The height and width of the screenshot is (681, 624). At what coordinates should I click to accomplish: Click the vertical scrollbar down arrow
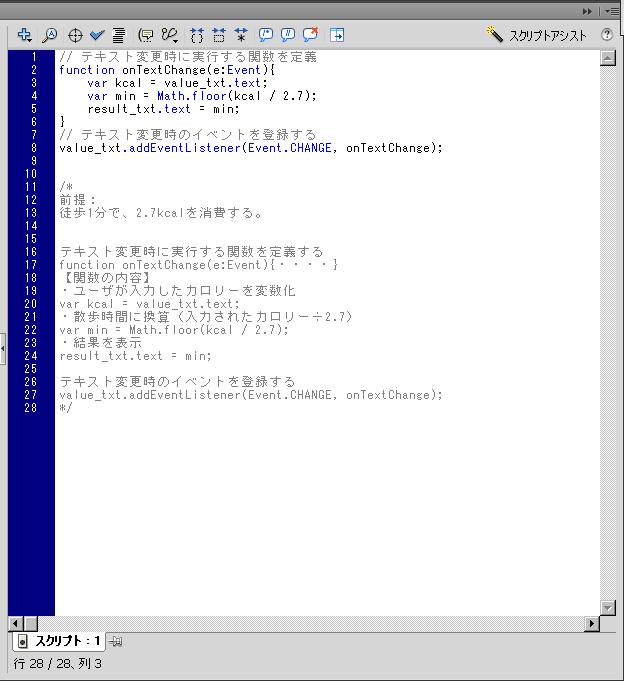(607, 608)
